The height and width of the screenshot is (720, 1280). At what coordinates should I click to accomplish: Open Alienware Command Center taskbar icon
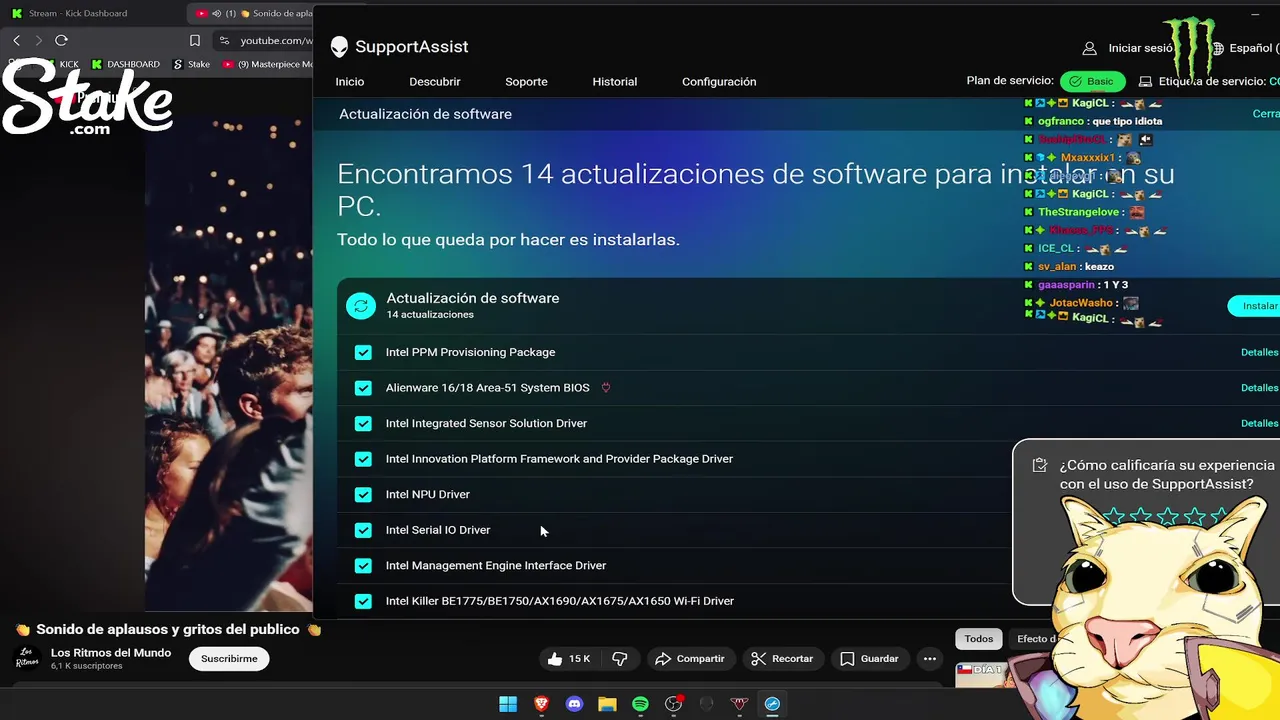(x=707, y=704)
